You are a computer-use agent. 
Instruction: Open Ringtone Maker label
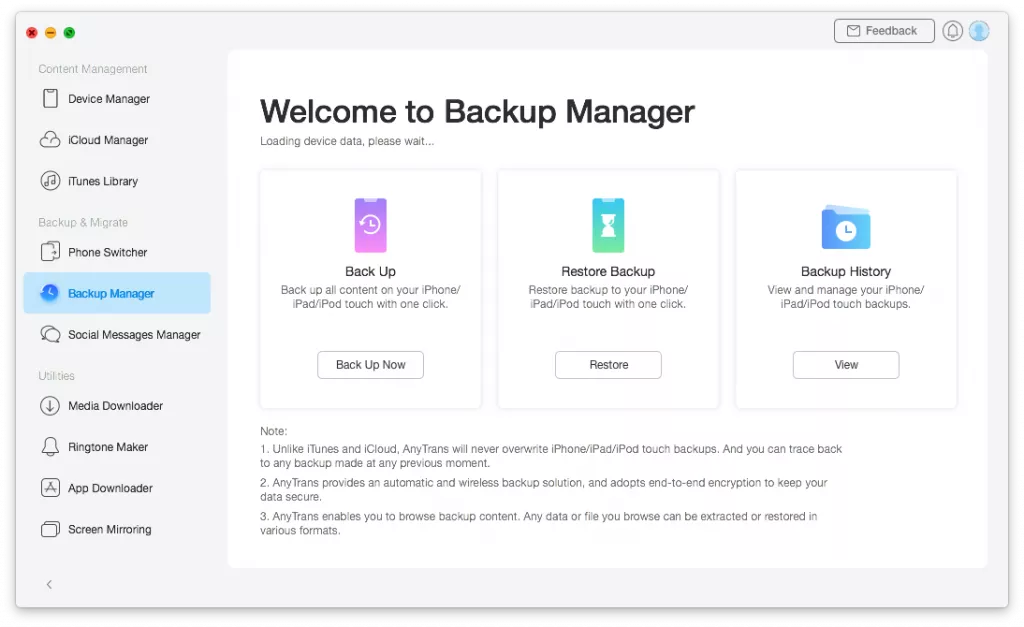point(108,447)
